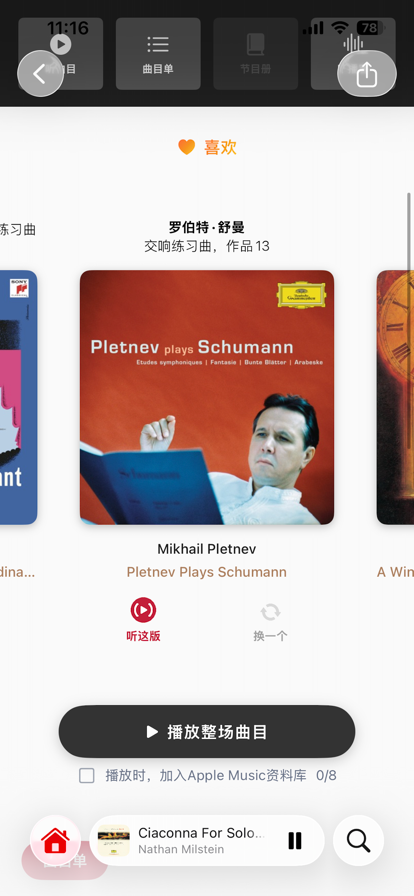Tap the search magnifier icon
This screenshot has height=896, width=414.
(359, 840)
